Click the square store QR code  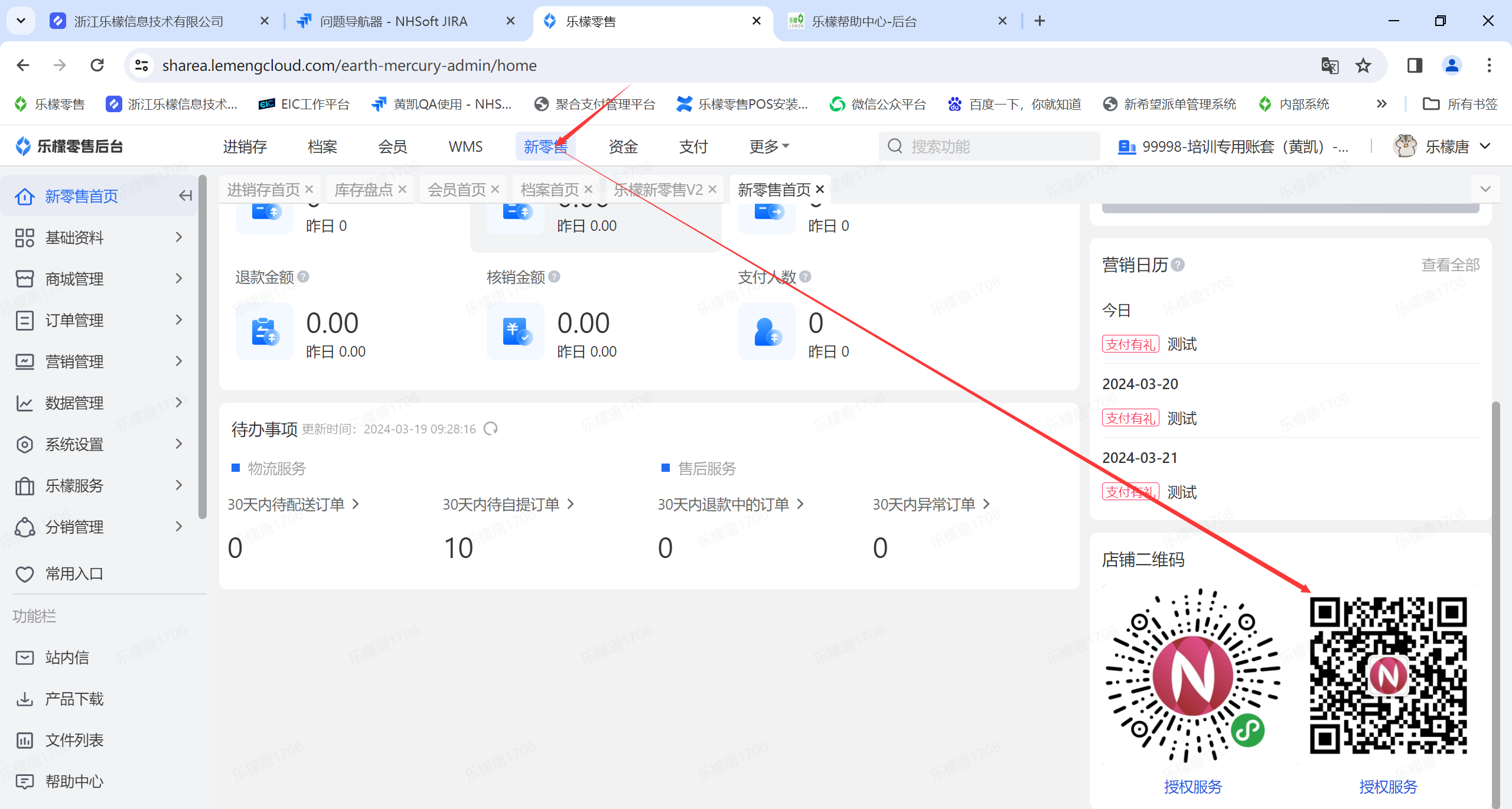pyautogui.click(x=1388, y=675)
